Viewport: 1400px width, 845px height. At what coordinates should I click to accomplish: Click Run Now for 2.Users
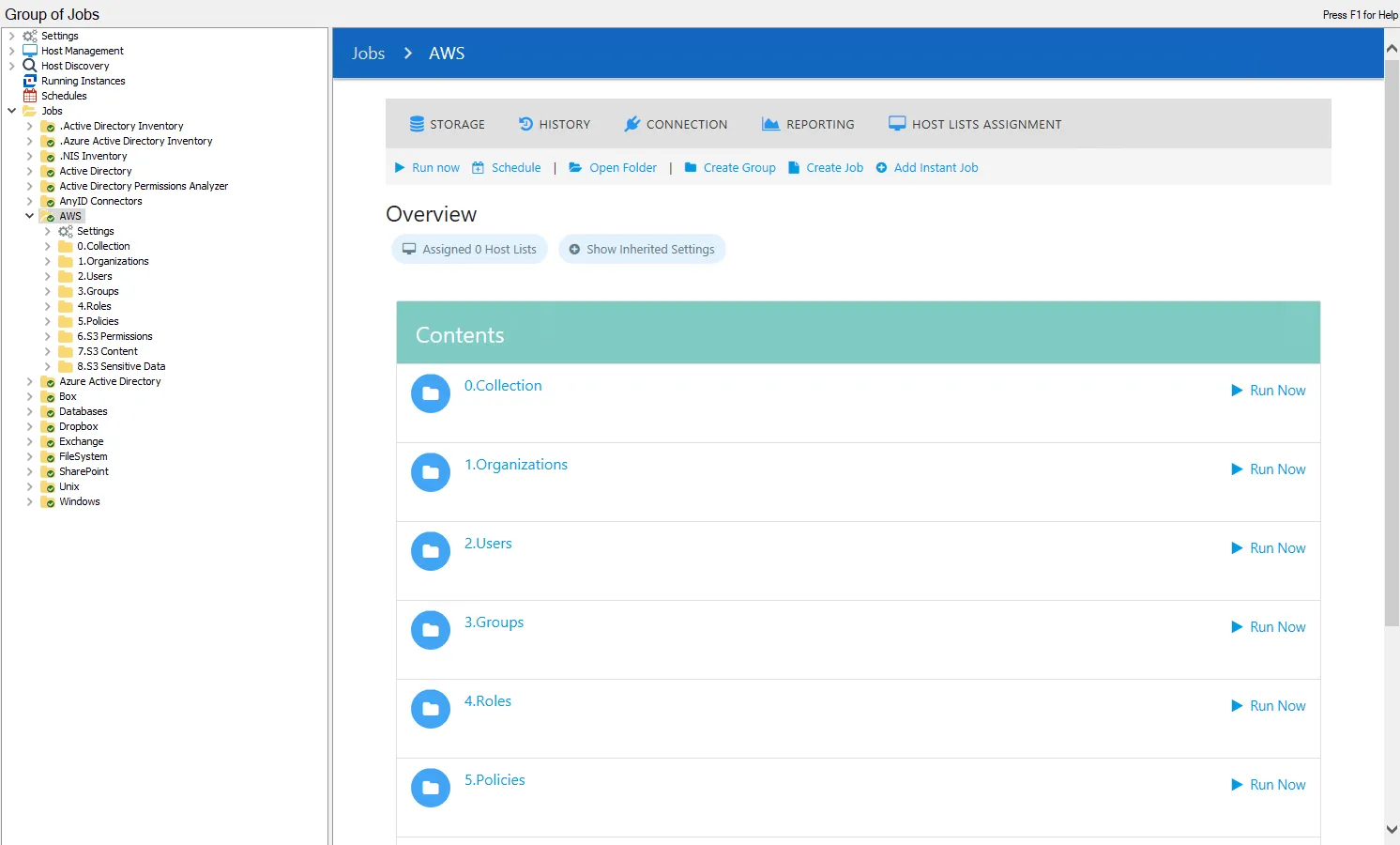(x=1269, y=548)
